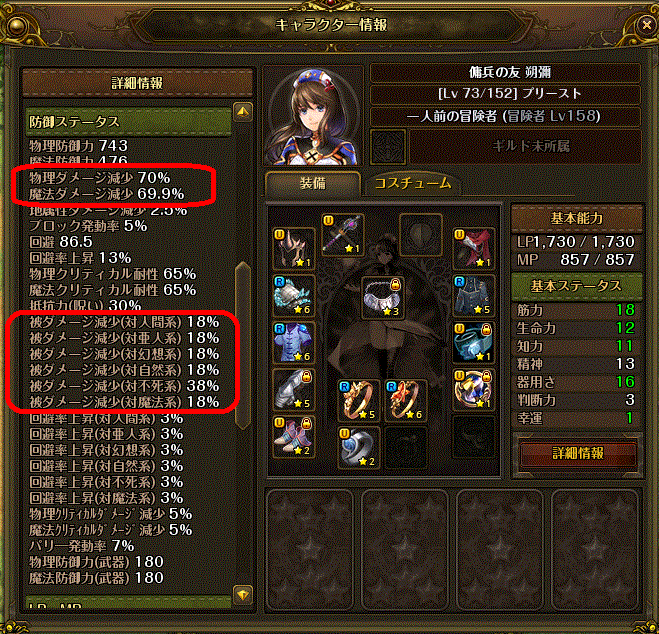
Task: Click the up arrow in the stats list
Action: tap(243, 112)
